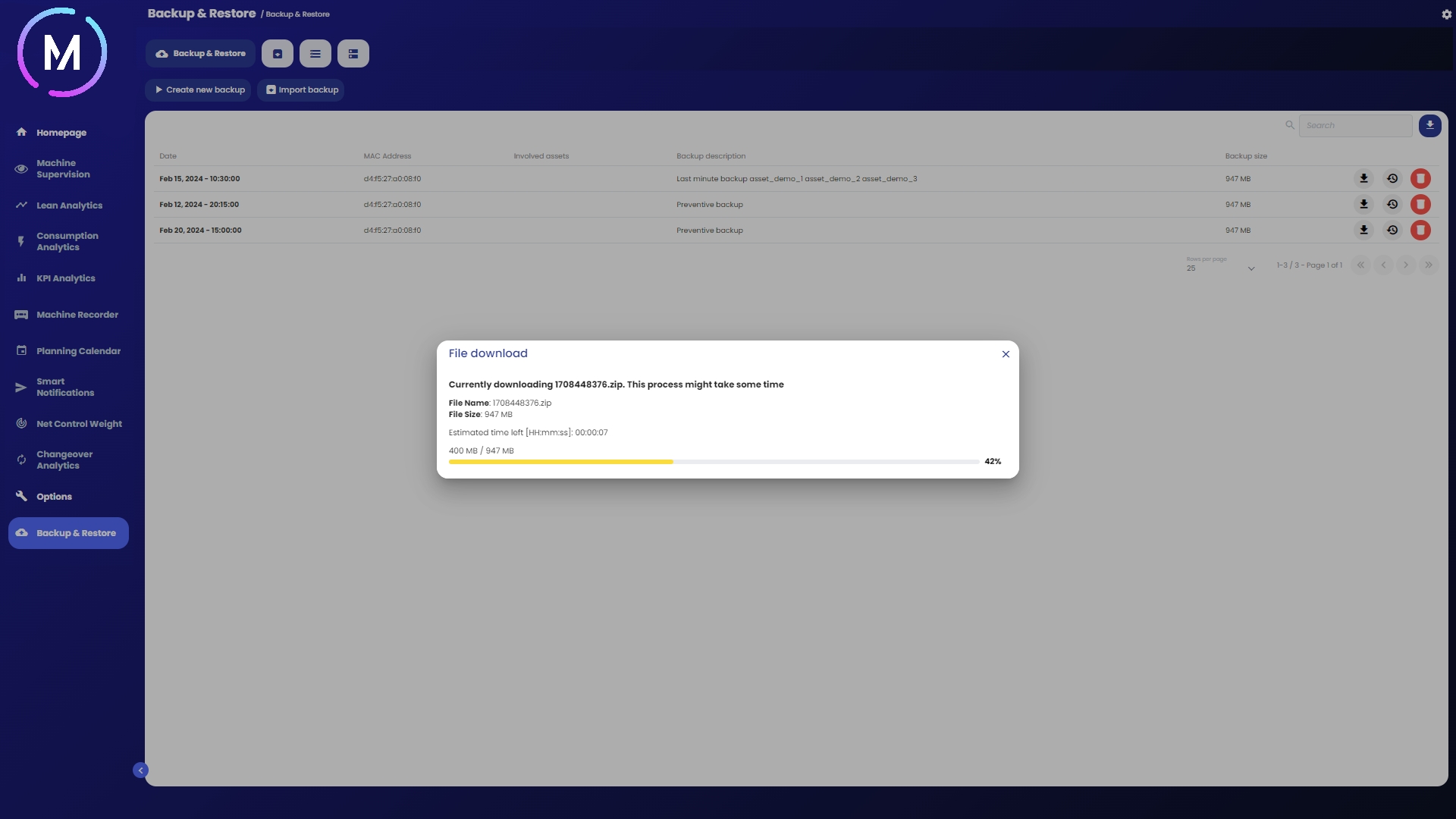Go to Options in sidebar
Image resolution: width=1456 pixels, height=819 pixels.
[54, 497]
